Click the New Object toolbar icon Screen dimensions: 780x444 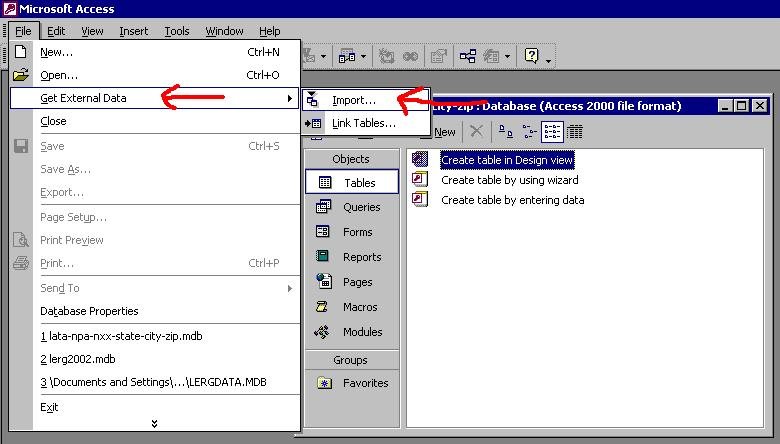point(492,56)
